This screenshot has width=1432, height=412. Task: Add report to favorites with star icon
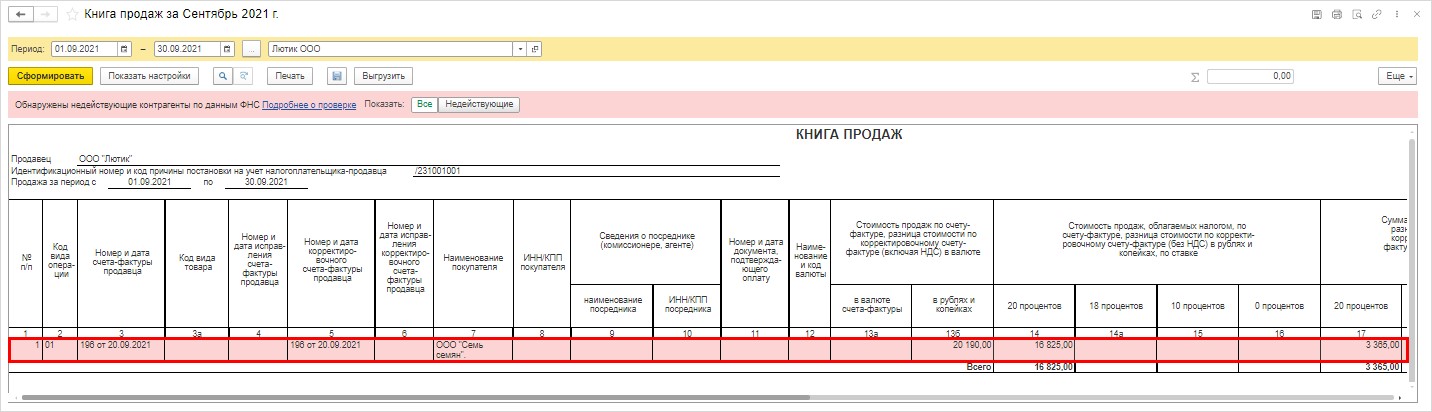73,15
